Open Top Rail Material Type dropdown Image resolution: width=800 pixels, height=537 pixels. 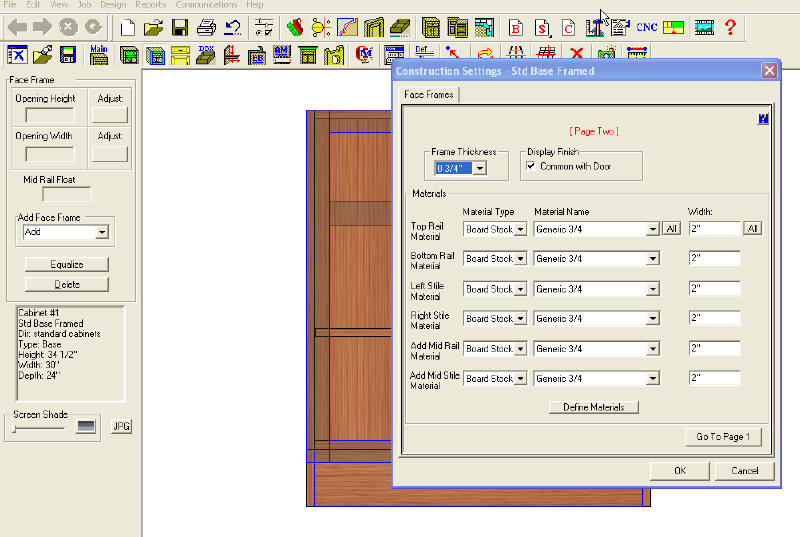coord(520,229)
